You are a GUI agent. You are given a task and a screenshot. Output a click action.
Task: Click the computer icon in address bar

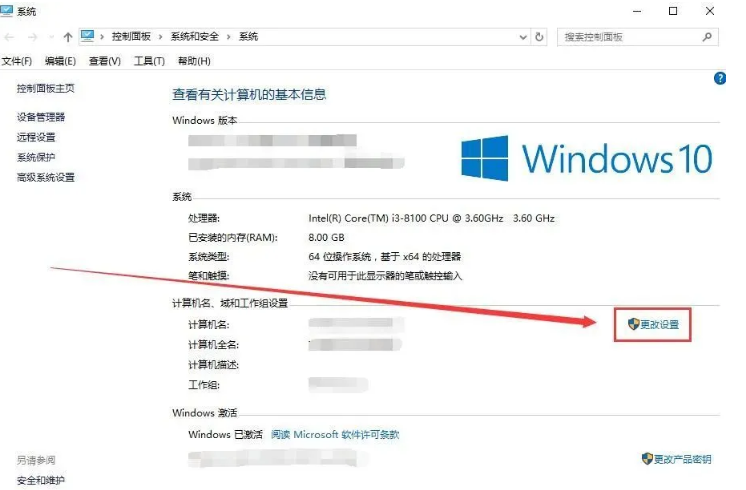click(87, 36)
